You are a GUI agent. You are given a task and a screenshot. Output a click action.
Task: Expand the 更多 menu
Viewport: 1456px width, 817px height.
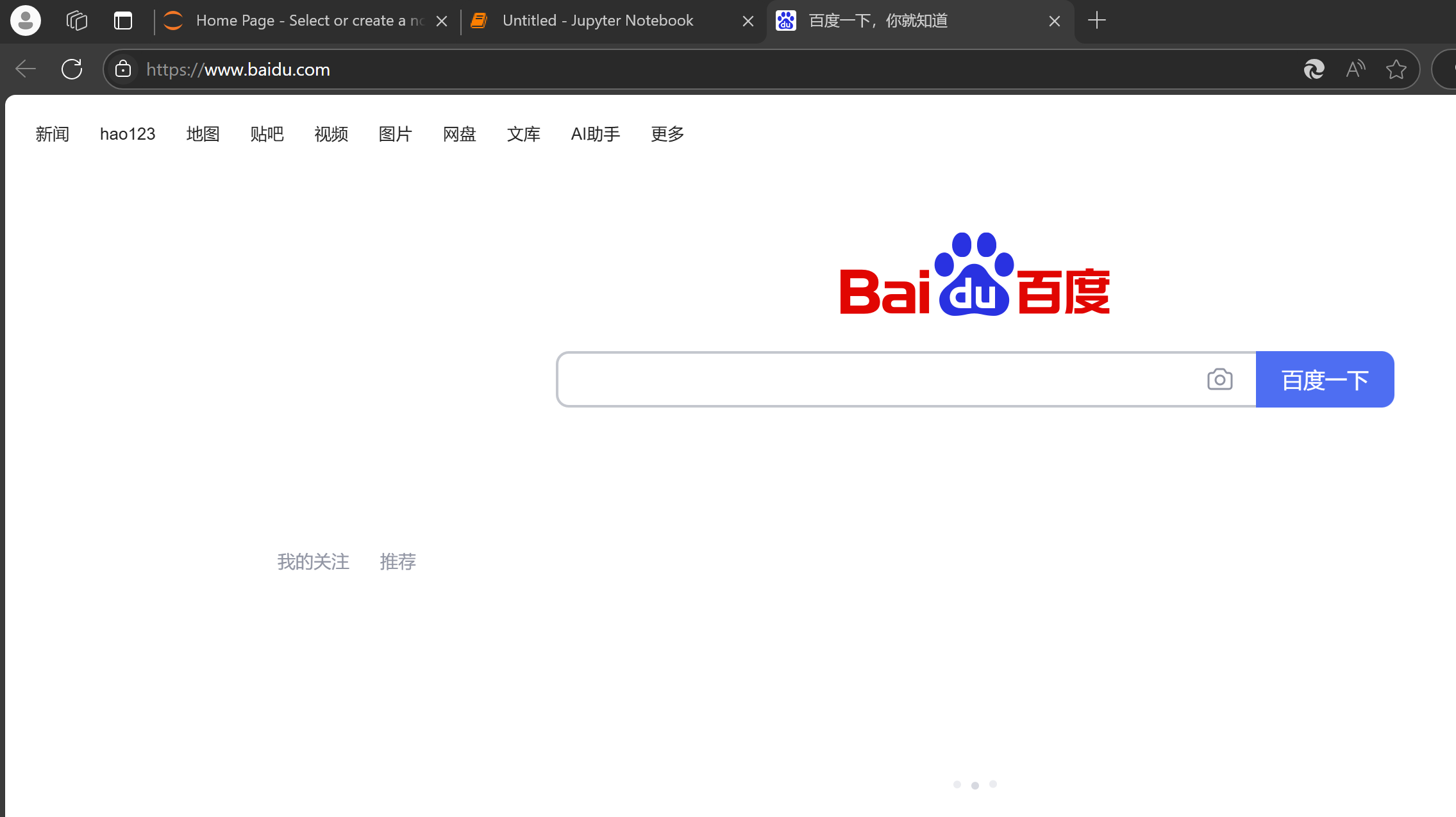667,134
